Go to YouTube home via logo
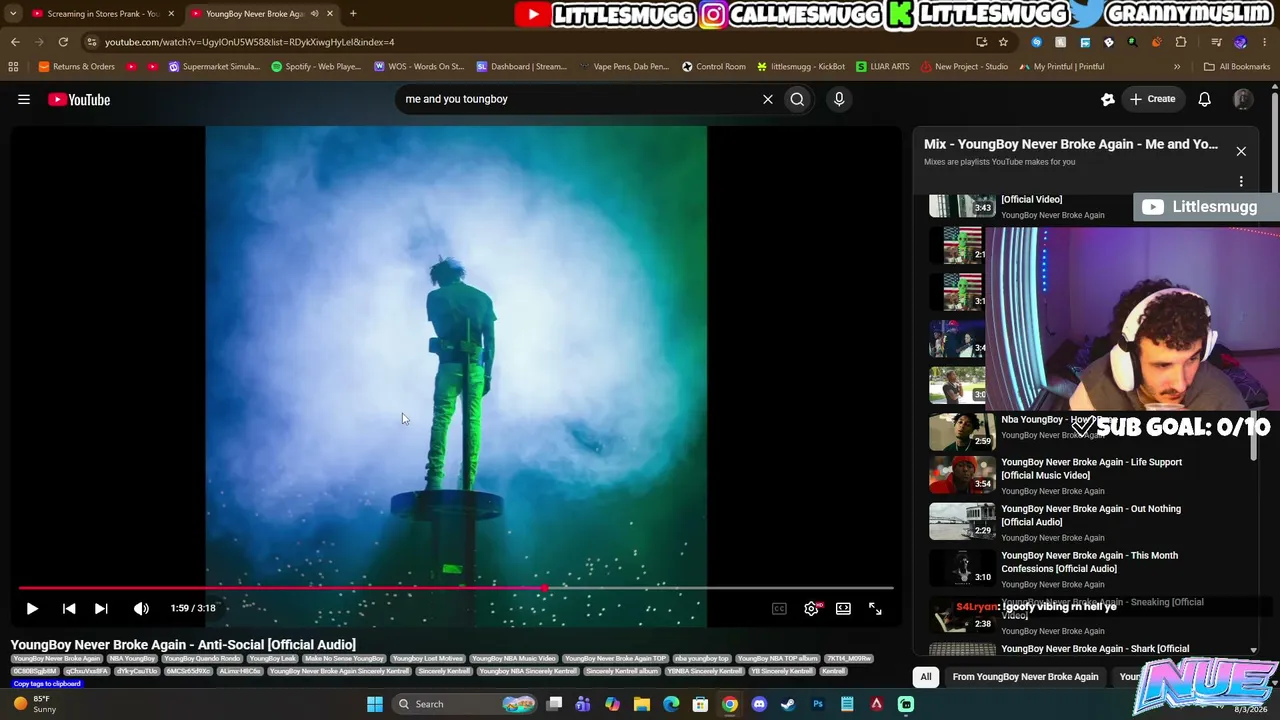This screenshot has height=720, width=1280. tap(79, 99)
